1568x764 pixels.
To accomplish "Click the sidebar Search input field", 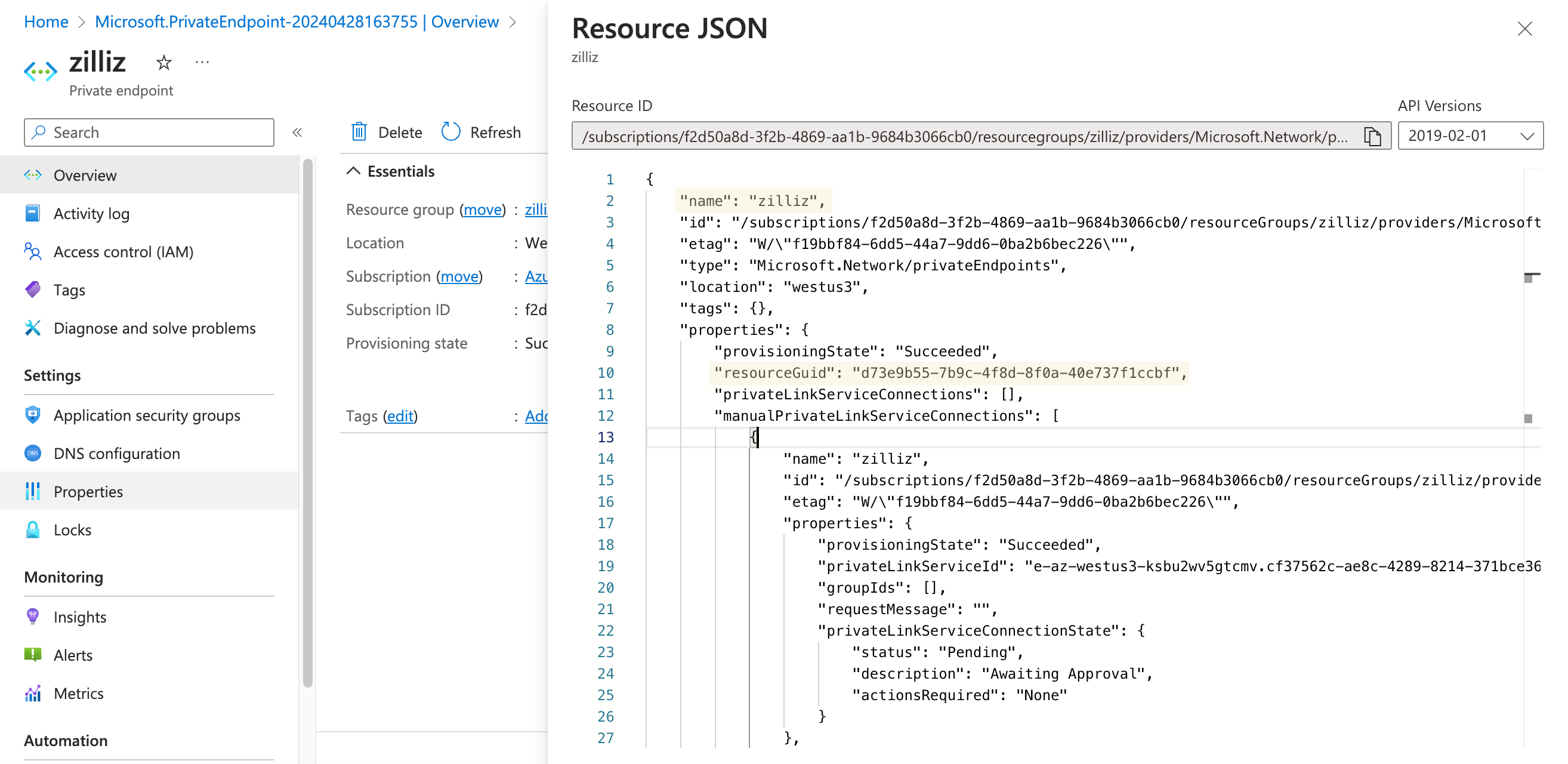I will click(x=149, y=132).
